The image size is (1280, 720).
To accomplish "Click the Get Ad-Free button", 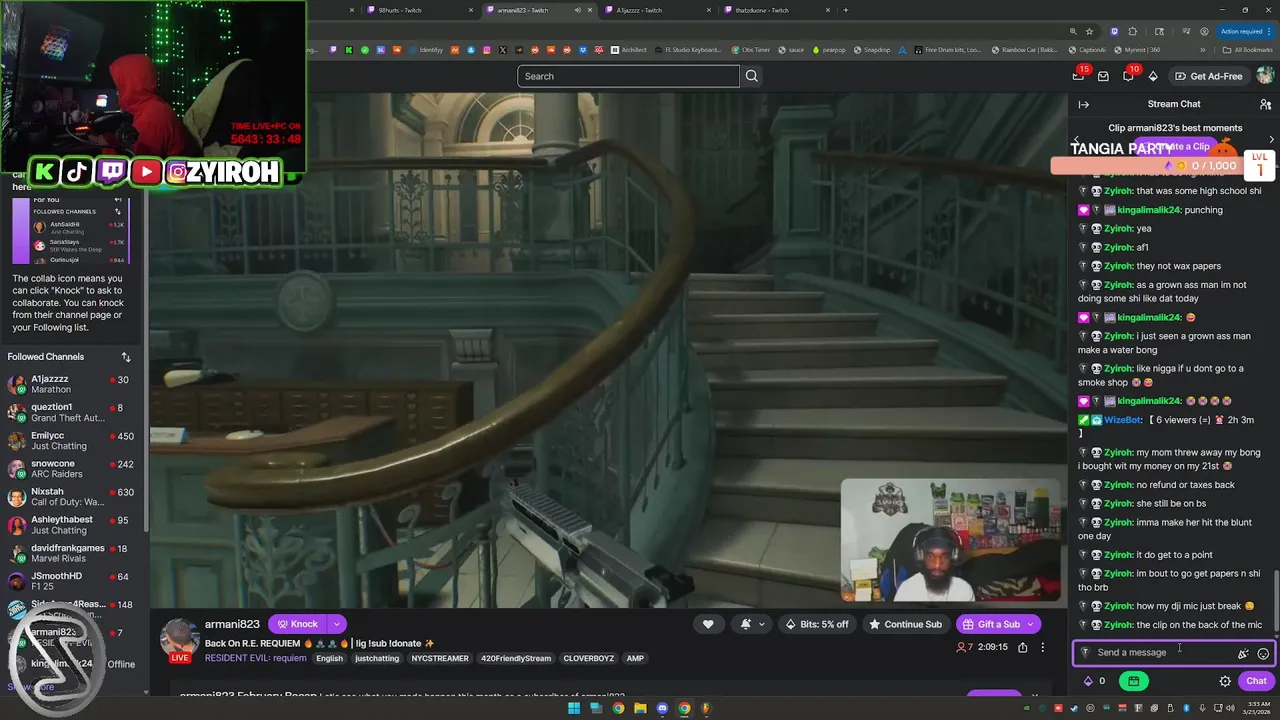I will [1209, 76].
